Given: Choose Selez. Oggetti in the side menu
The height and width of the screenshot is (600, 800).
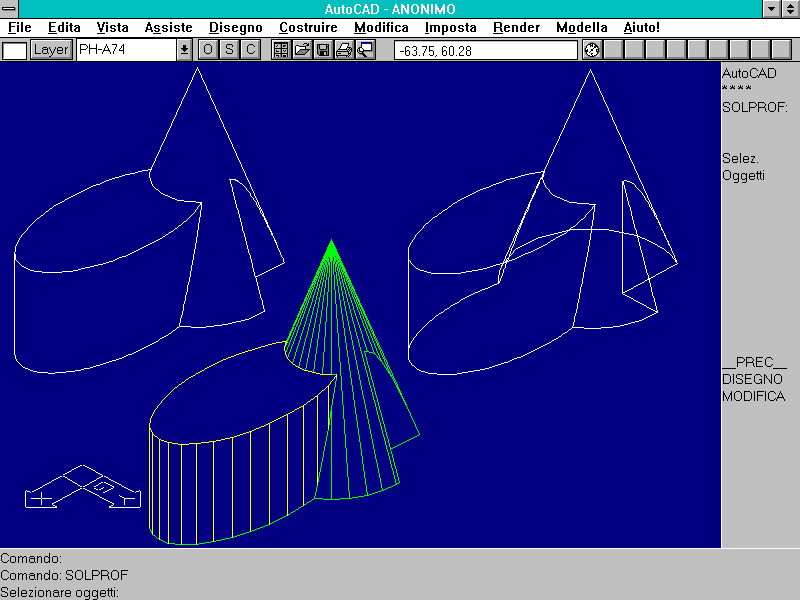Looking at the screenshot, I should (743, 167).
